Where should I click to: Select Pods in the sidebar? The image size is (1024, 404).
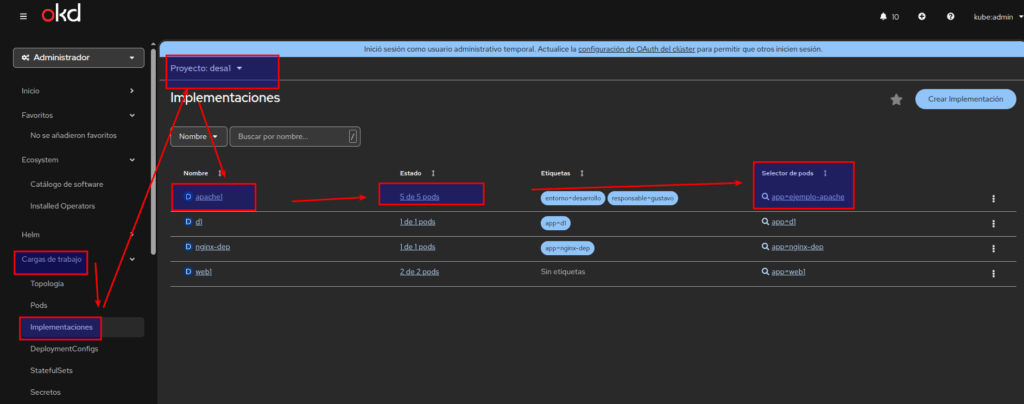point(39,305)
